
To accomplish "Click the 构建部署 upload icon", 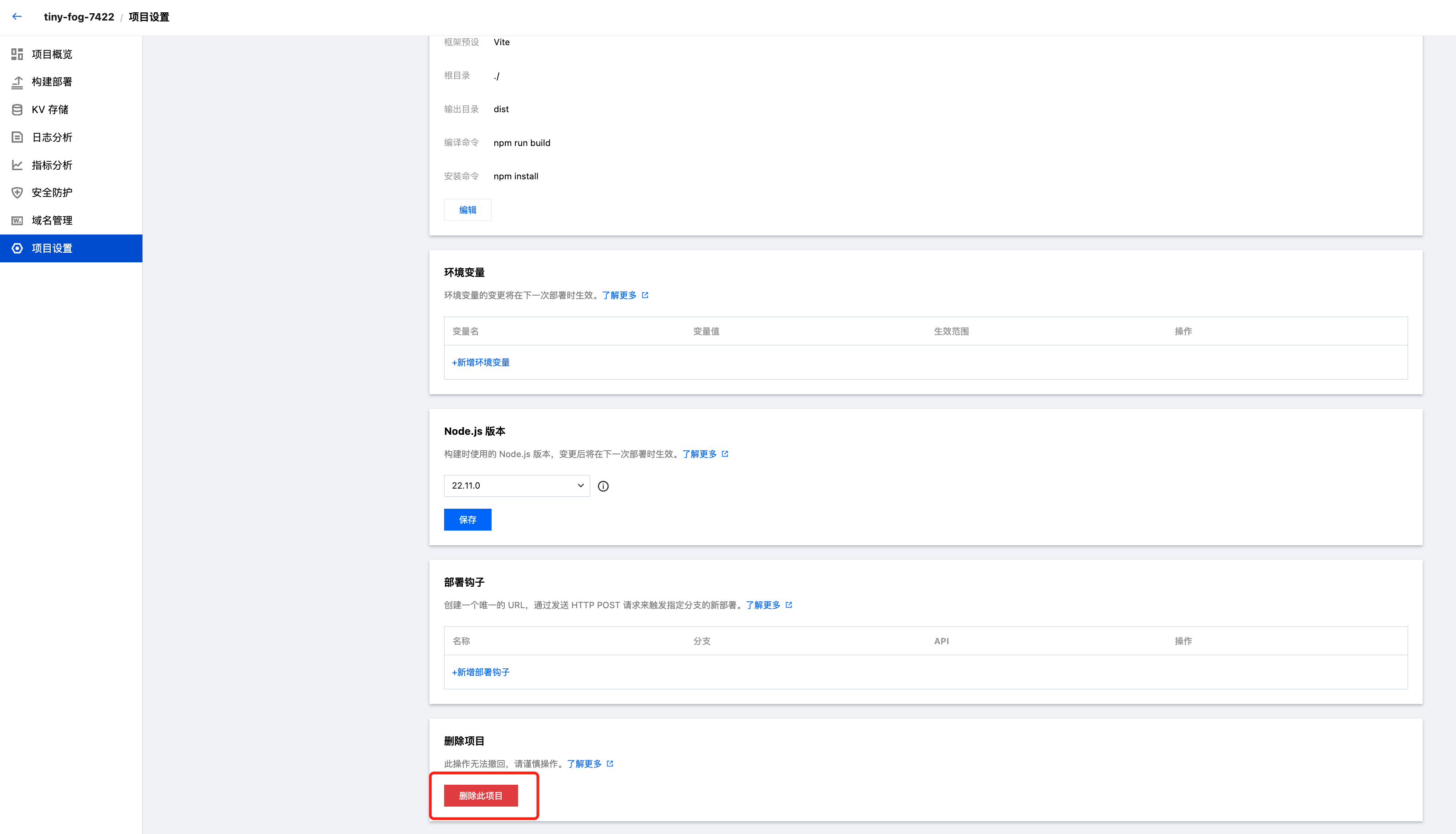I will (17, 82).
